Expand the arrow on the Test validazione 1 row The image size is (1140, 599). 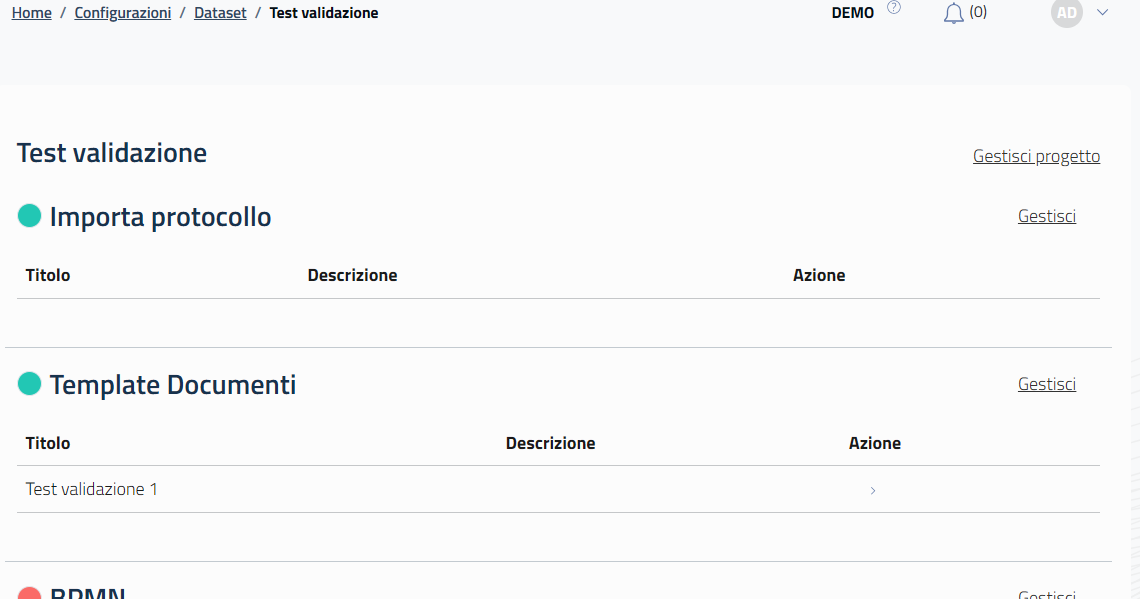click(872, 490)
